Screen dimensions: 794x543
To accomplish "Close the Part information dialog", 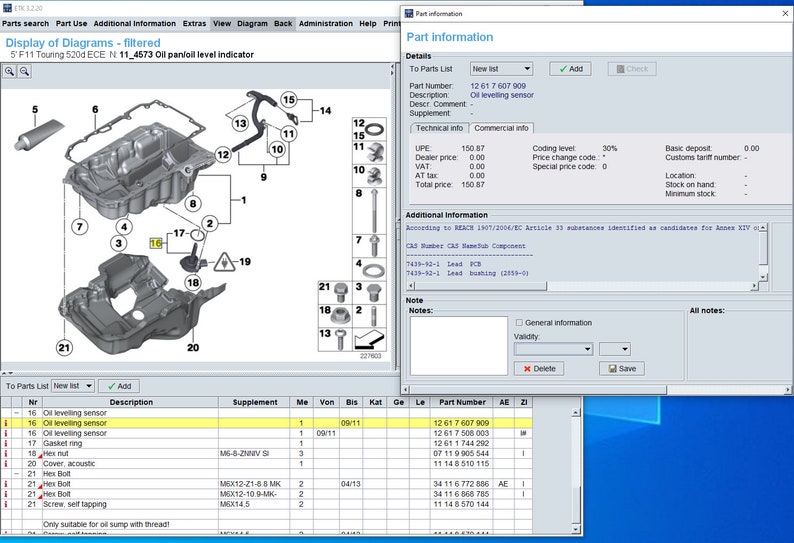I will 785,14.
